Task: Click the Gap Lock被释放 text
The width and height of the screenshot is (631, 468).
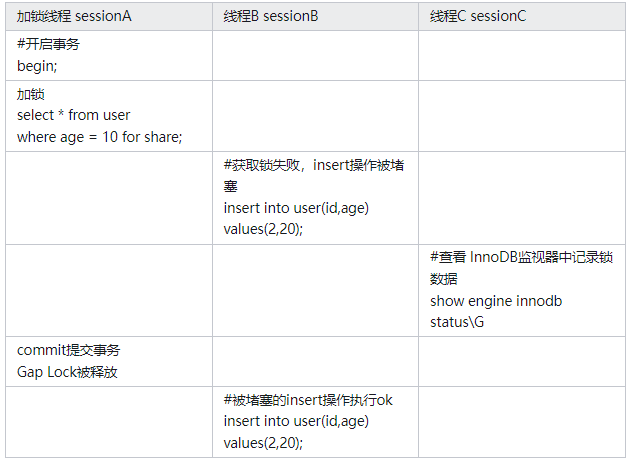Action: click(67, 372)
